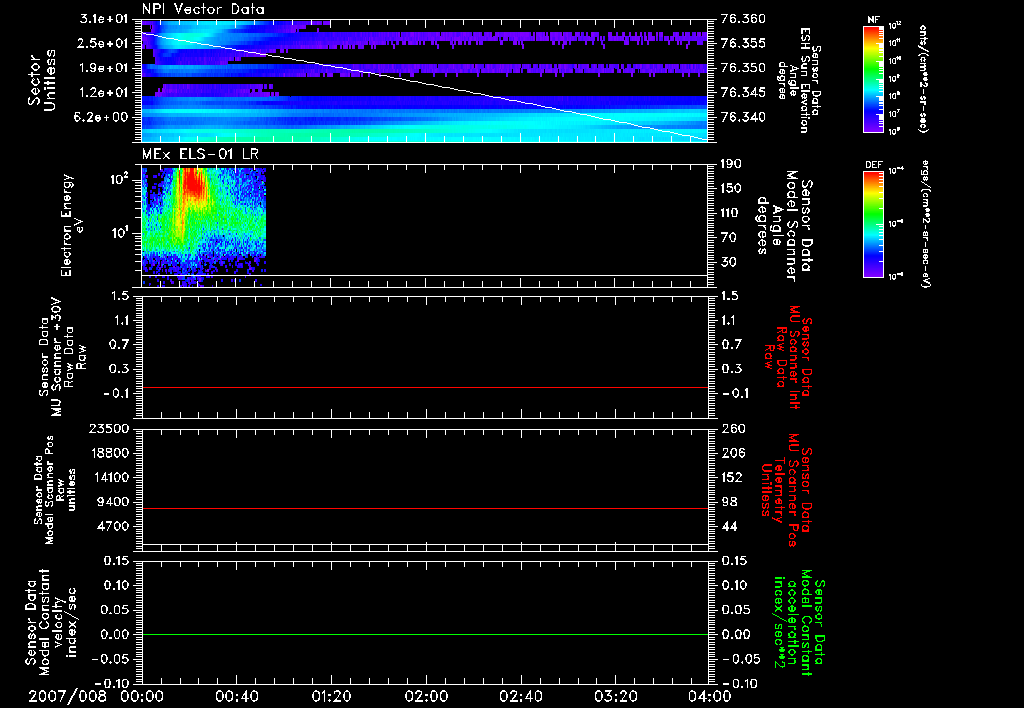Viewport: 1024px width, 708px height.
Task: Click the "ESH Sun Elevation Angle" axis title
Action: tap(798, 80)
